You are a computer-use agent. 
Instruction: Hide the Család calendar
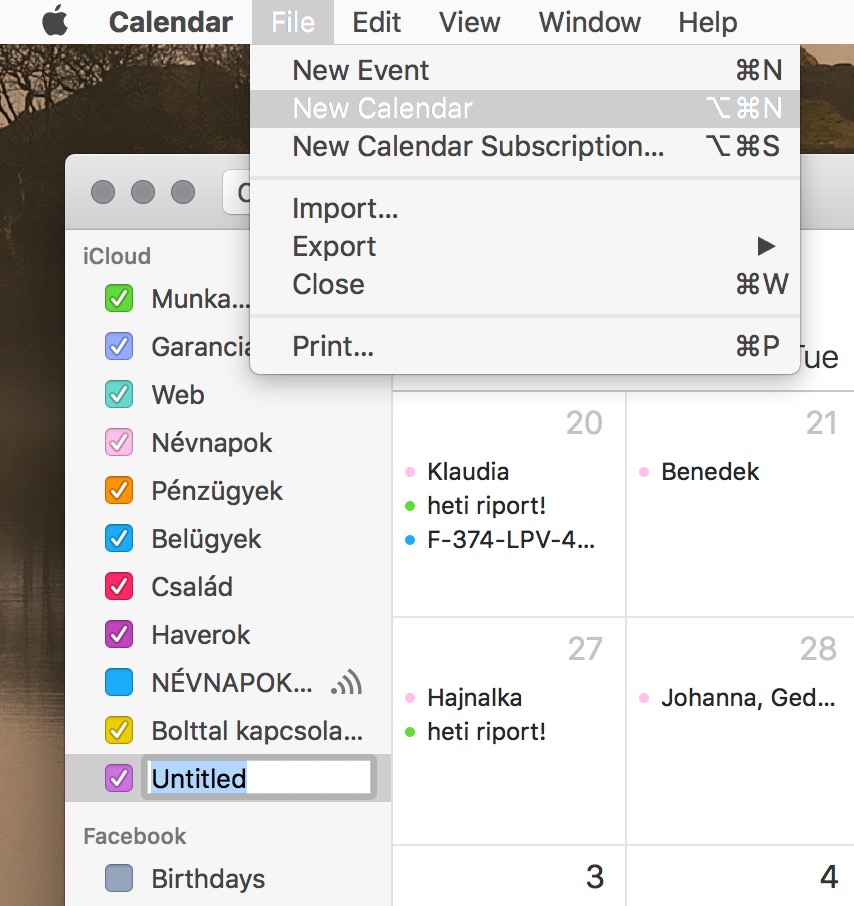tap(119, 586)
